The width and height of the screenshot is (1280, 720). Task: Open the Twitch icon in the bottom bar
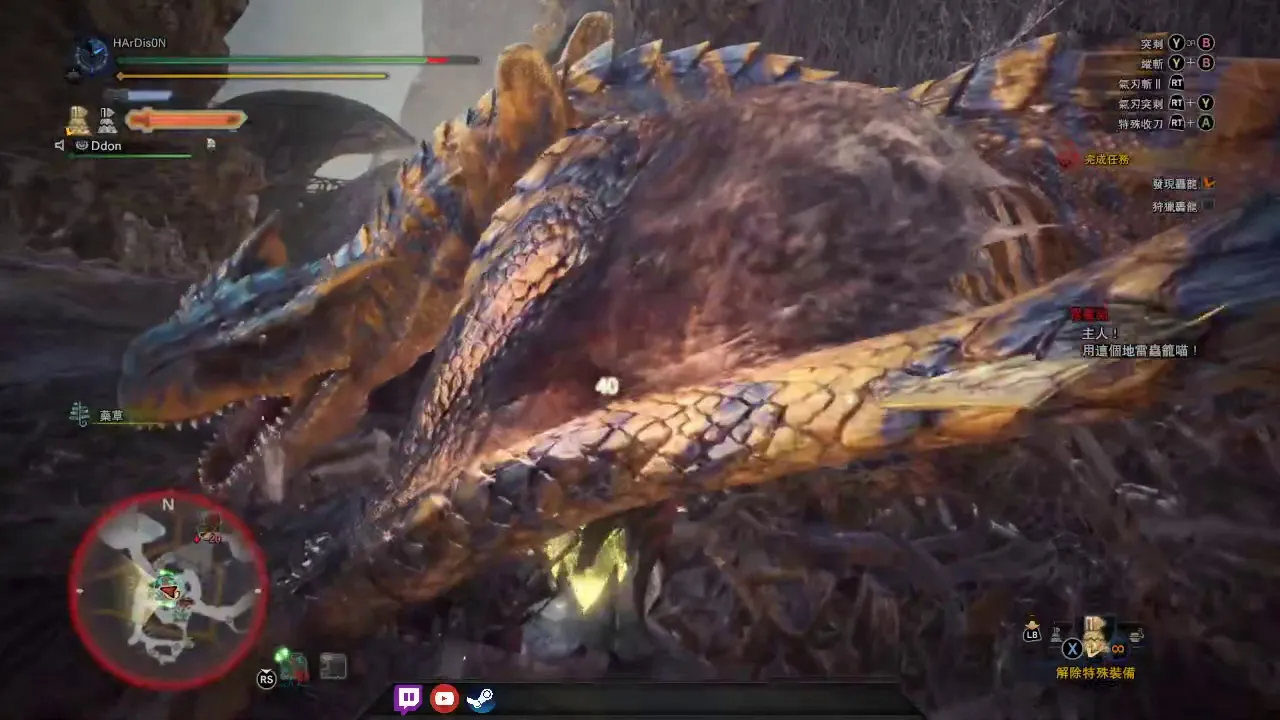point(408,698)
